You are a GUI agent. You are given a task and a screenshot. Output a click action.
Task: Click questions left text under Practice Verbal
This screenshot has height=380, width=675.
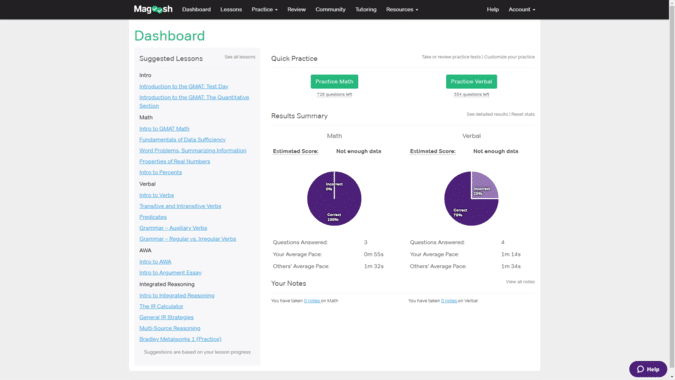(471, 95)
